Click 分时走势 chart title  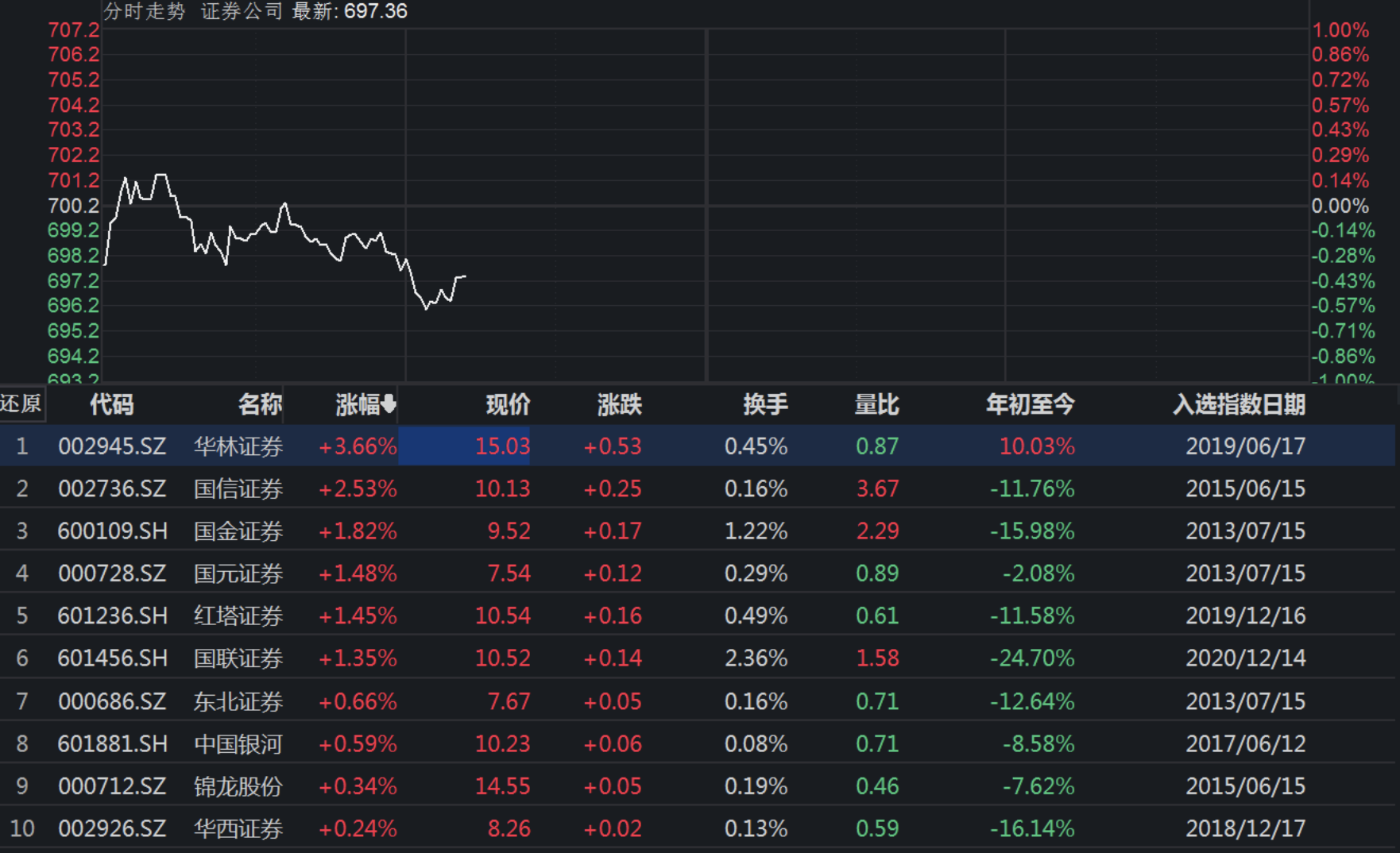[x=145, y=11]
